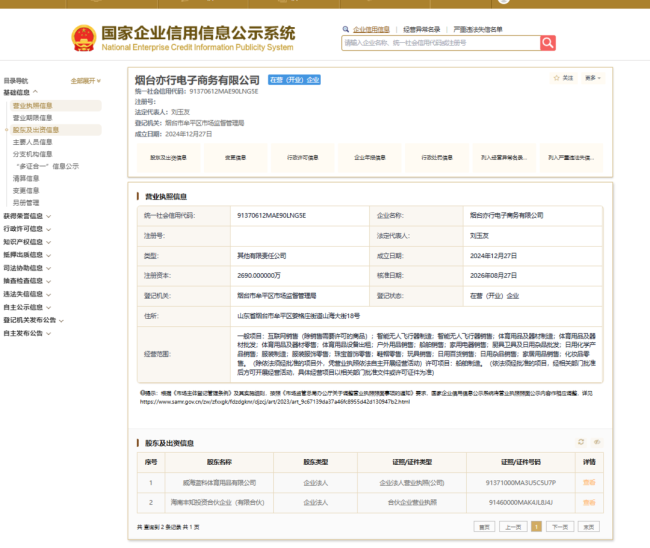This screenshot has width=650, height=548.
Task: Select 主要人员信息 in the sidebar
Action: 32,142
